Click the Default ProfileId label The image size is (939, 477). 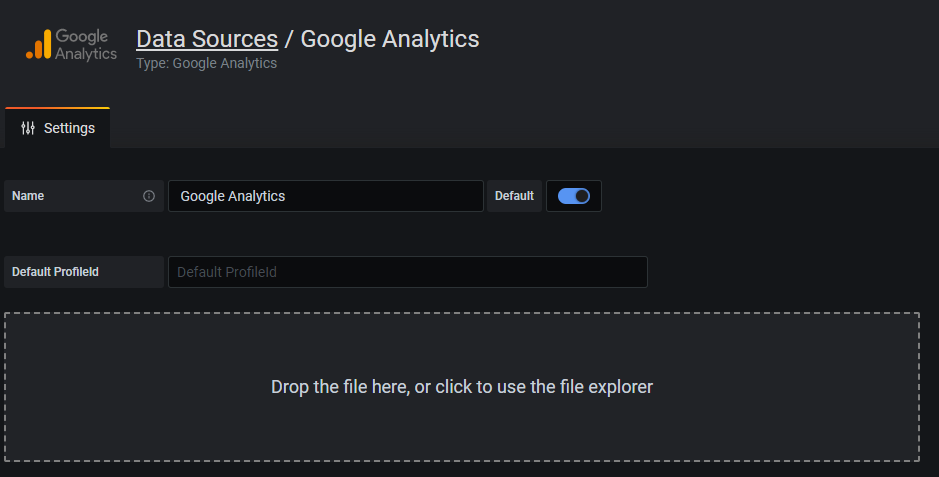point(55,272)
